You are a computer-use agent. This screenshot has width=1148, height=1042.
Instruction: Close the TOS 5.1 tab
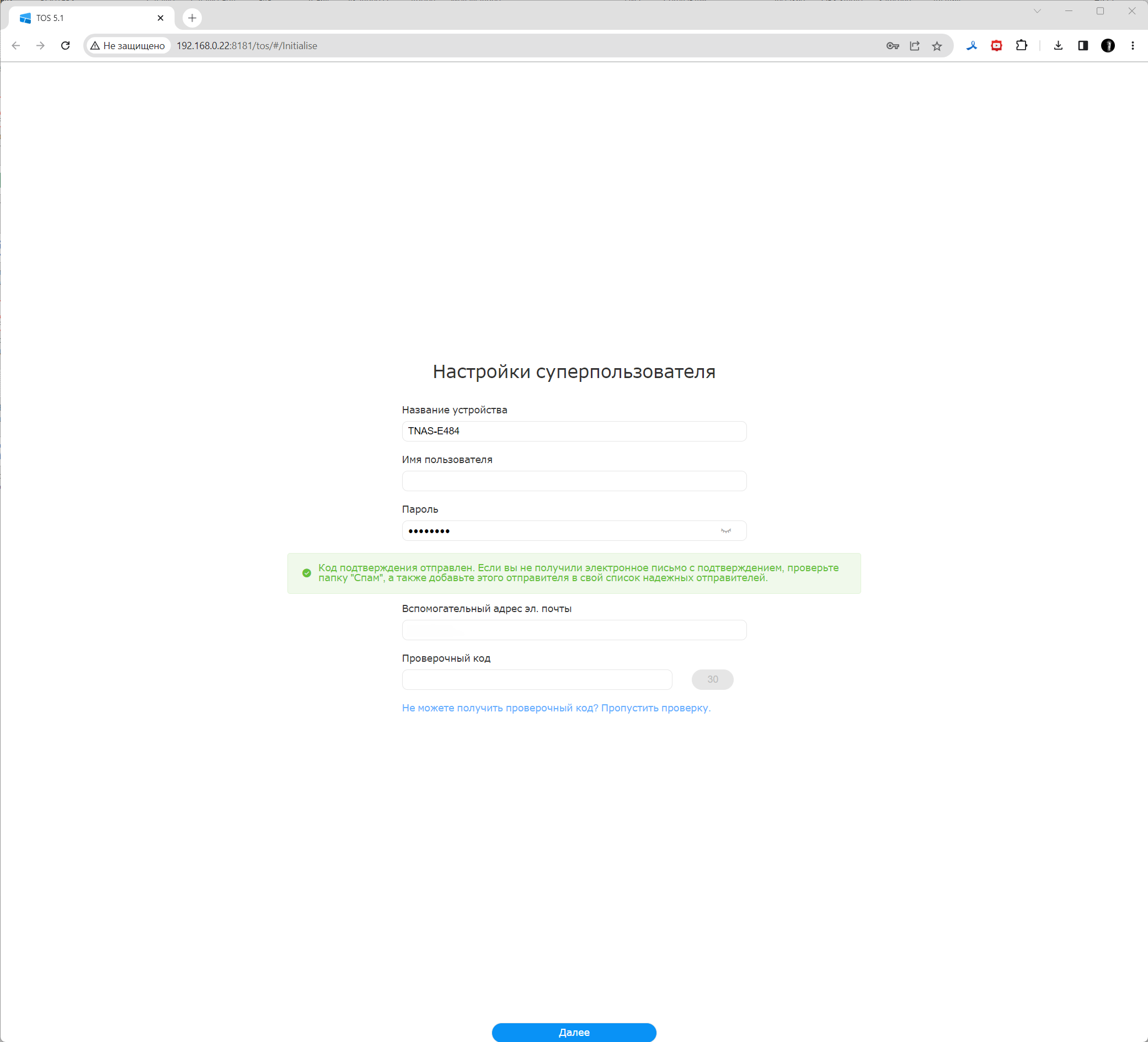pos(161,18)
